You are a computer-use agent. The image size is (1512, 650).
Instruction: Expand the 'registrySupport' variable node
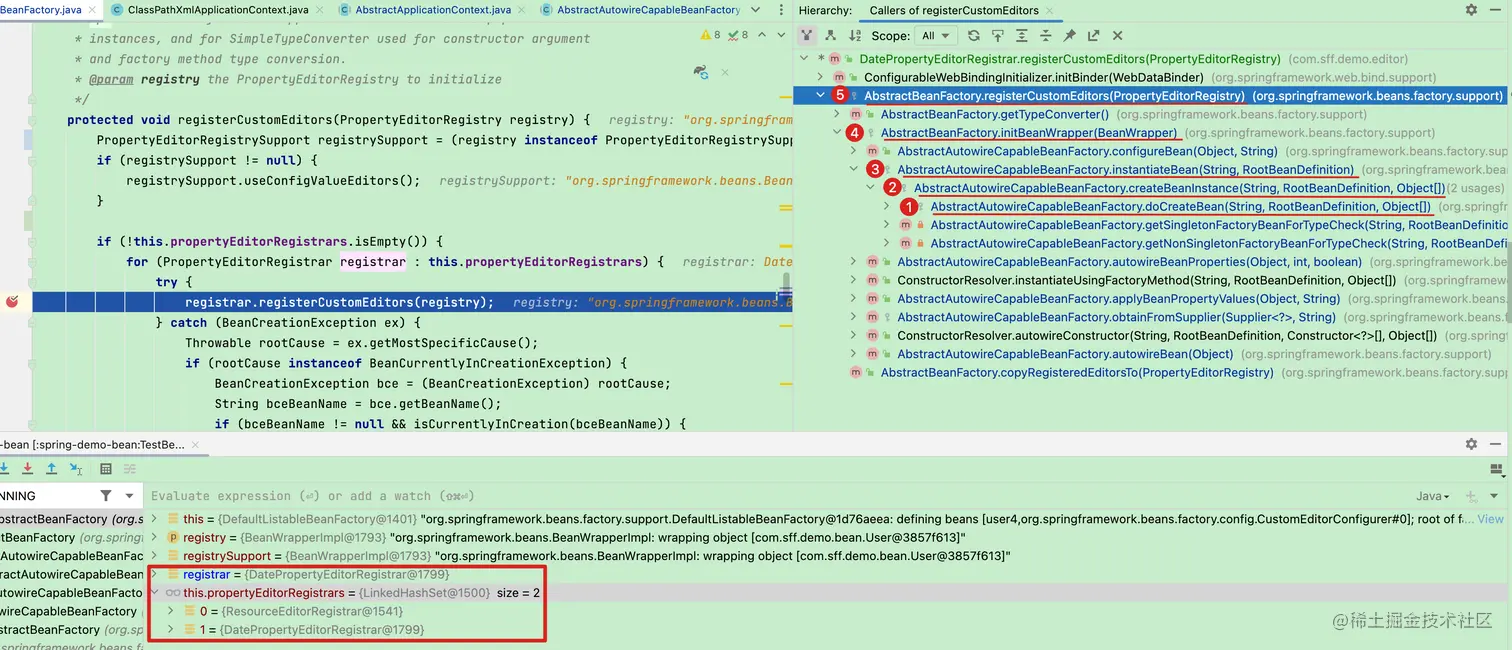click(154, 556)
